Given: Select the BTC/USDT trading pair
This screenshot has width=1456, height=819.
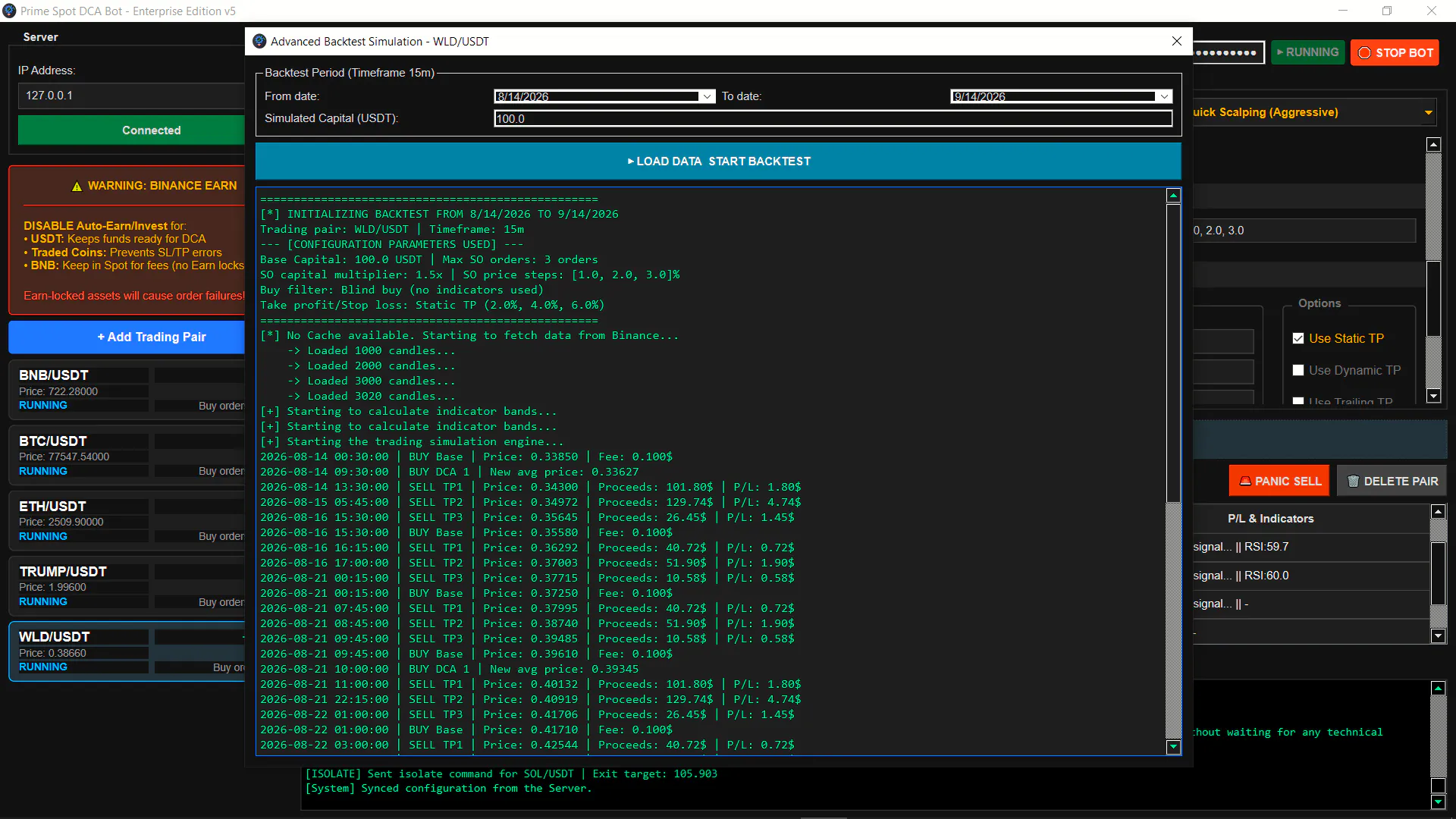Looking at the screenshot, I should click(127, 455).
